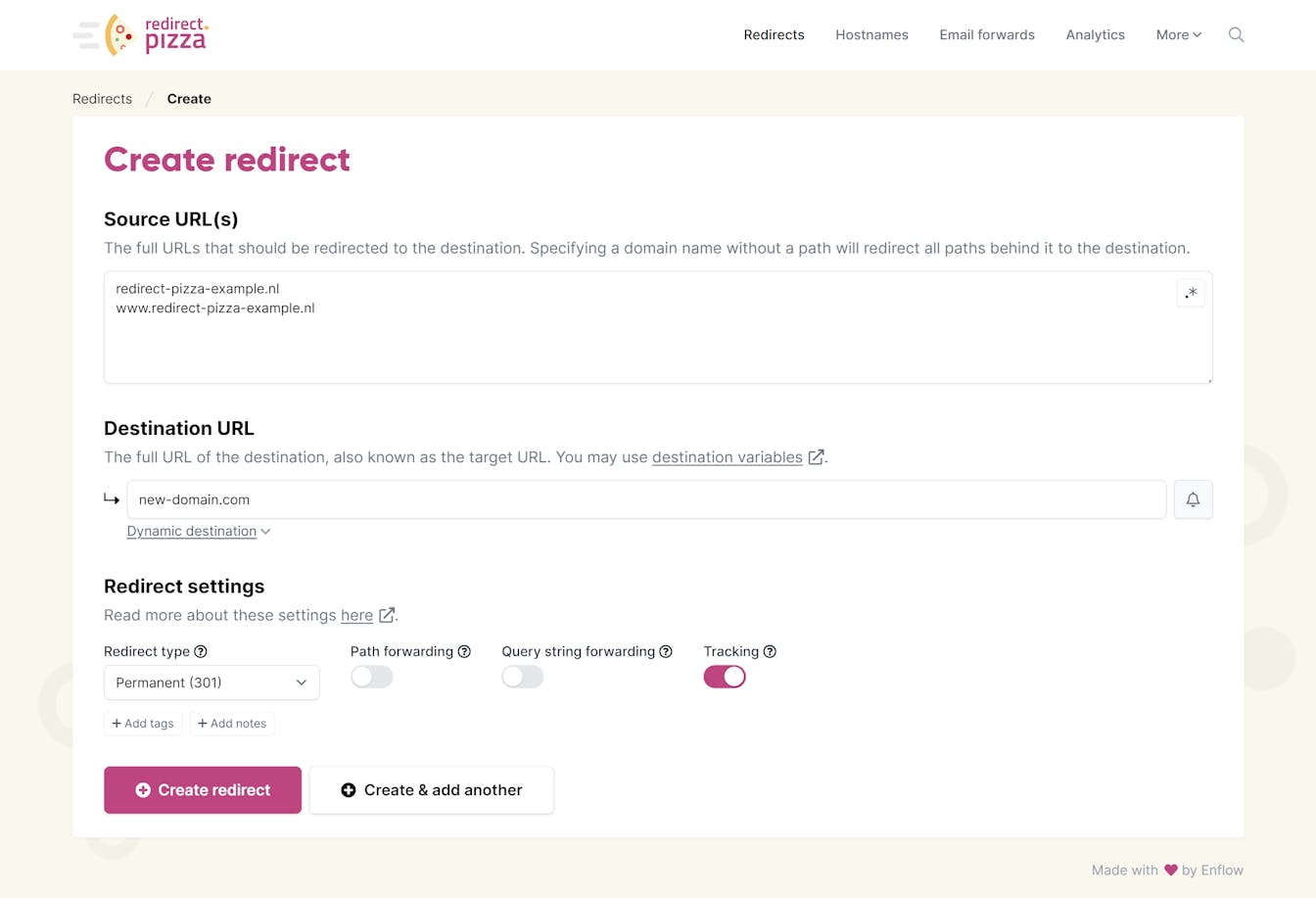
Task: Disable Tracking
Action: coord(725,677)
